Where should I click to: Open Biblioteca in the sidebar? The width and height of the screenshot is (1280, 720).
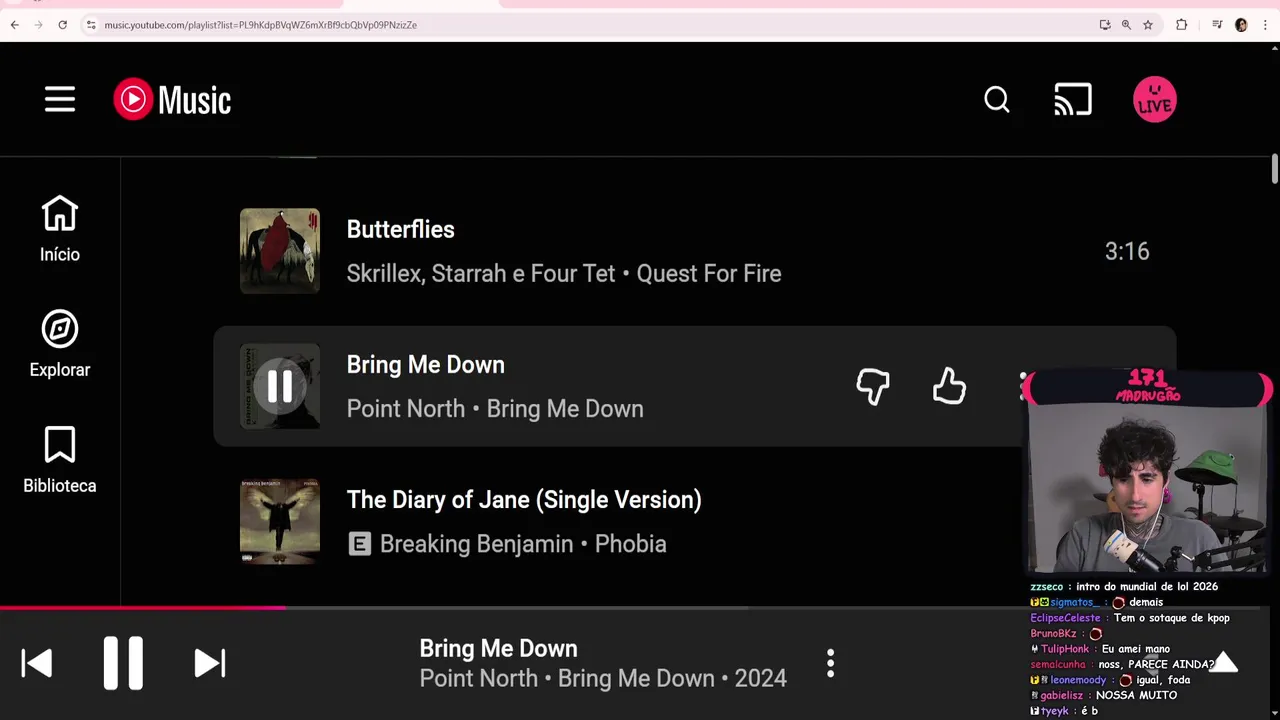[x=60, y=460]
